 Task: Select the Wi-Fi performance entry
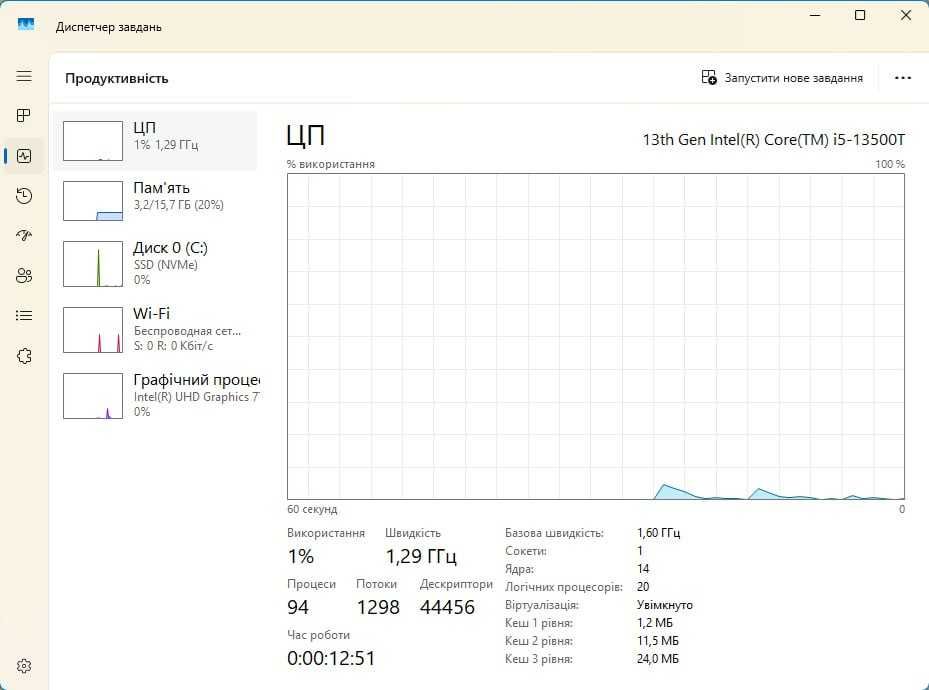point(156,330)
